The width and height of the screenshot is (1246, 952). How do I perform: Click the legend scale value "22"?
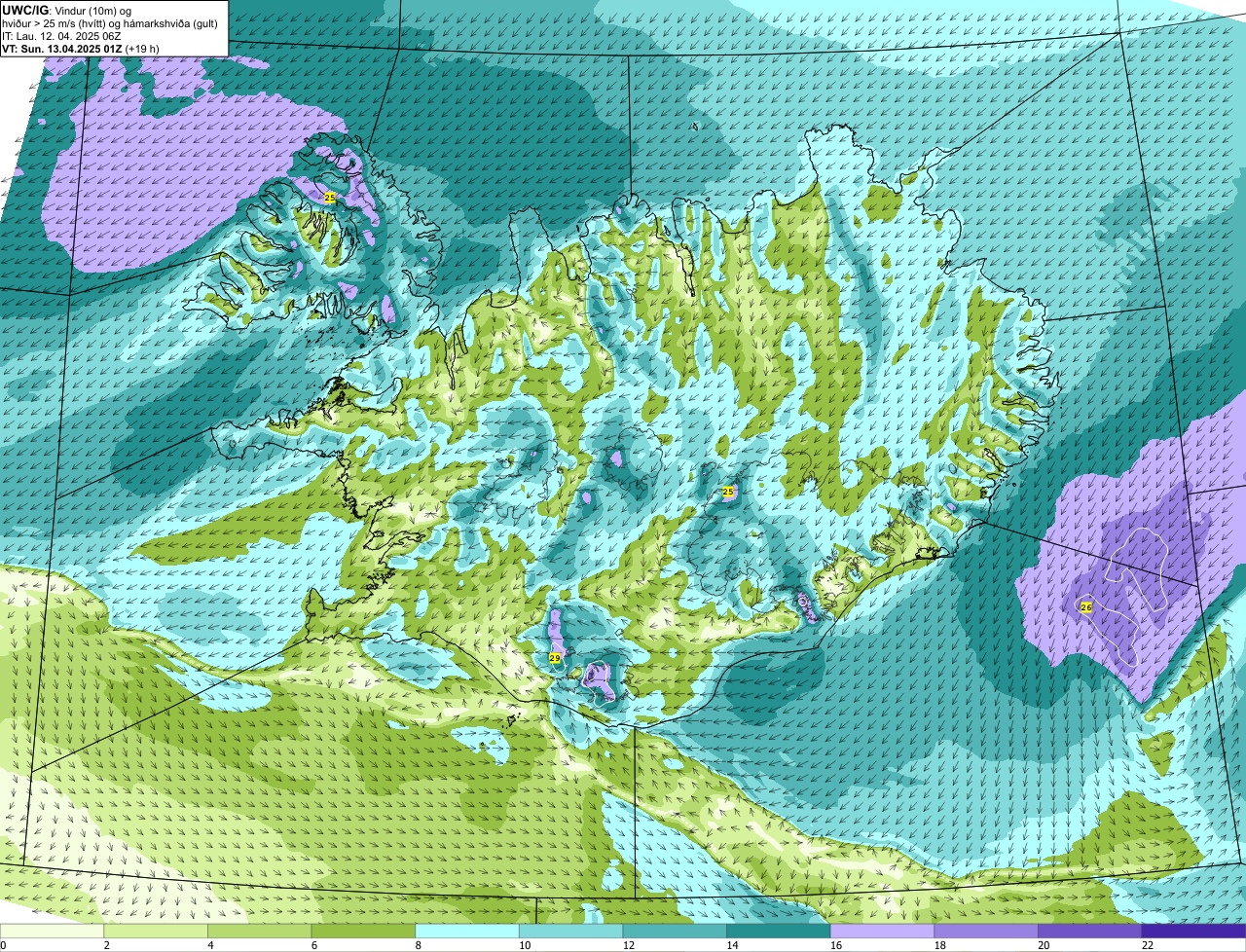1147,945
